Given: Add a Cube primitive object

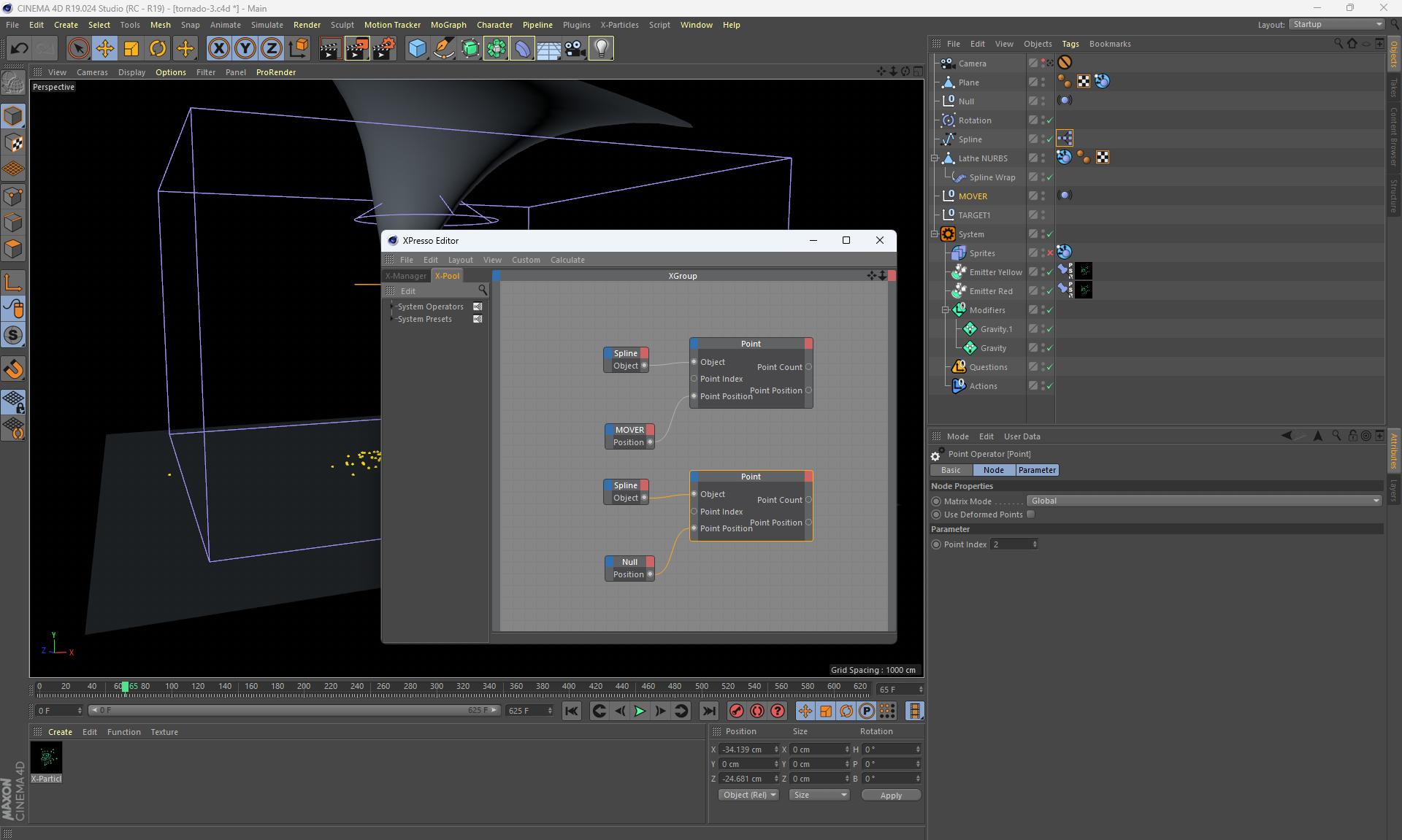Looking at the screenshot, I should click(417, 49).
